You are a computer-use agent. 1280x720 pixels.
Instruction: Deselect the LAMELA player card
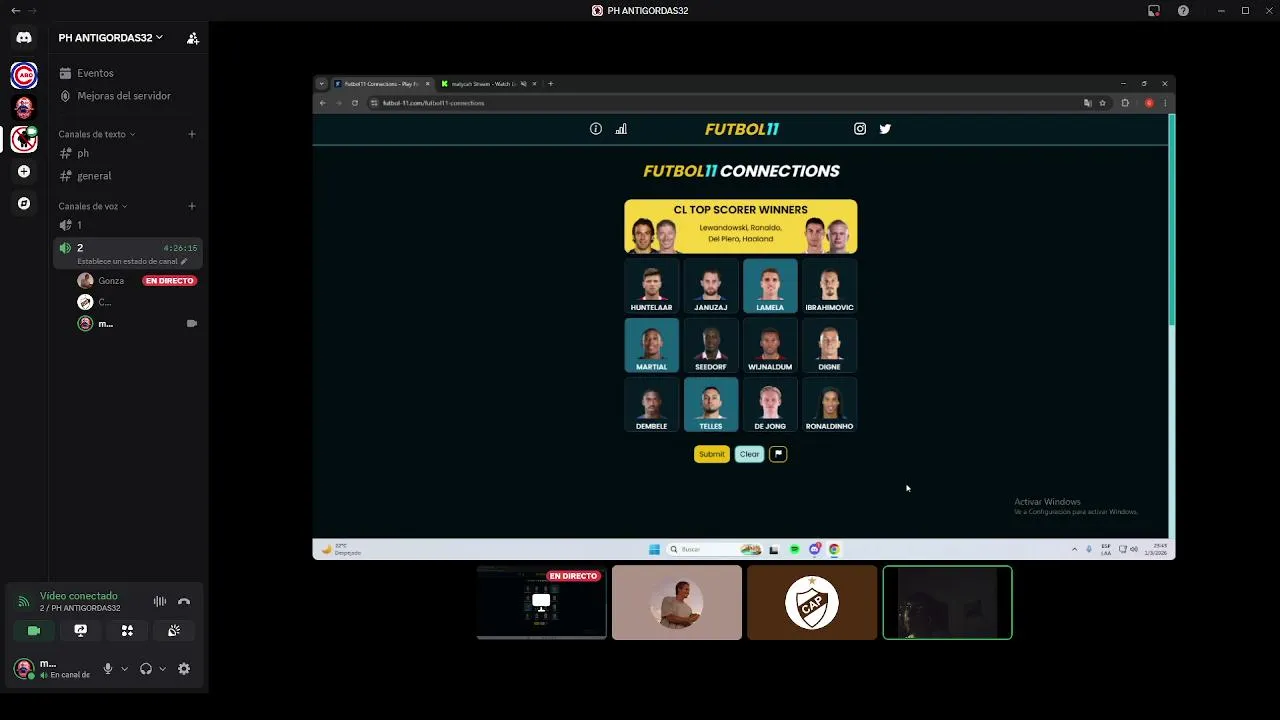coord(770,286)
